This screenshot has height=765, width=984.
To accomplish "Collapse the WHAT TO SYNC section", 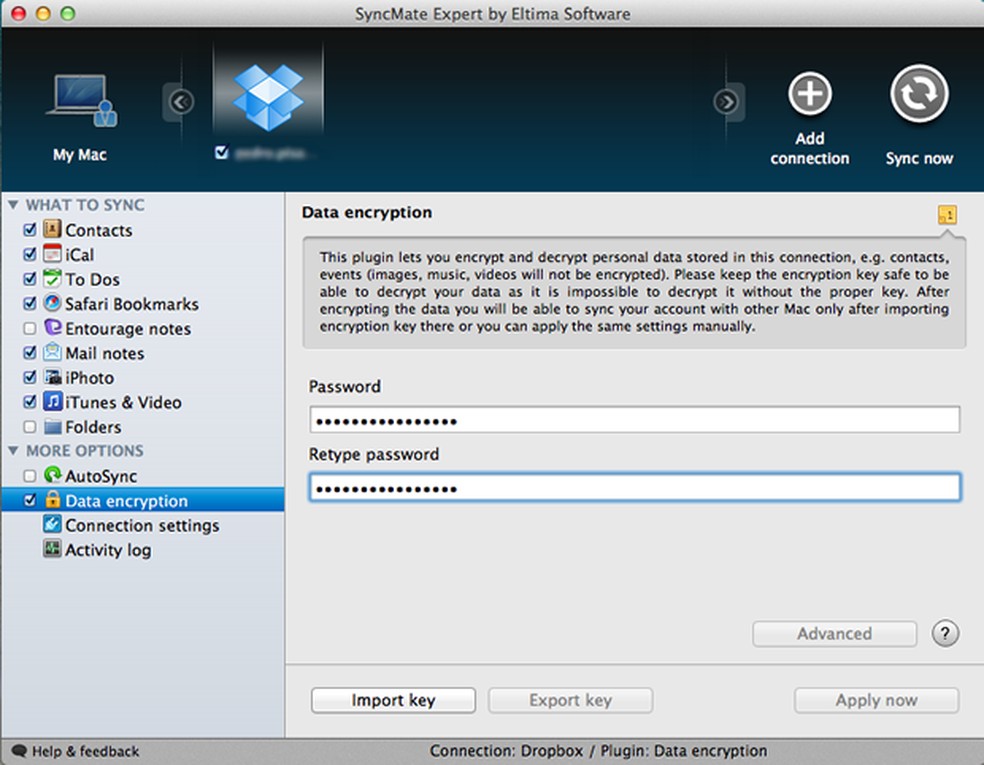I will [13, 205].
